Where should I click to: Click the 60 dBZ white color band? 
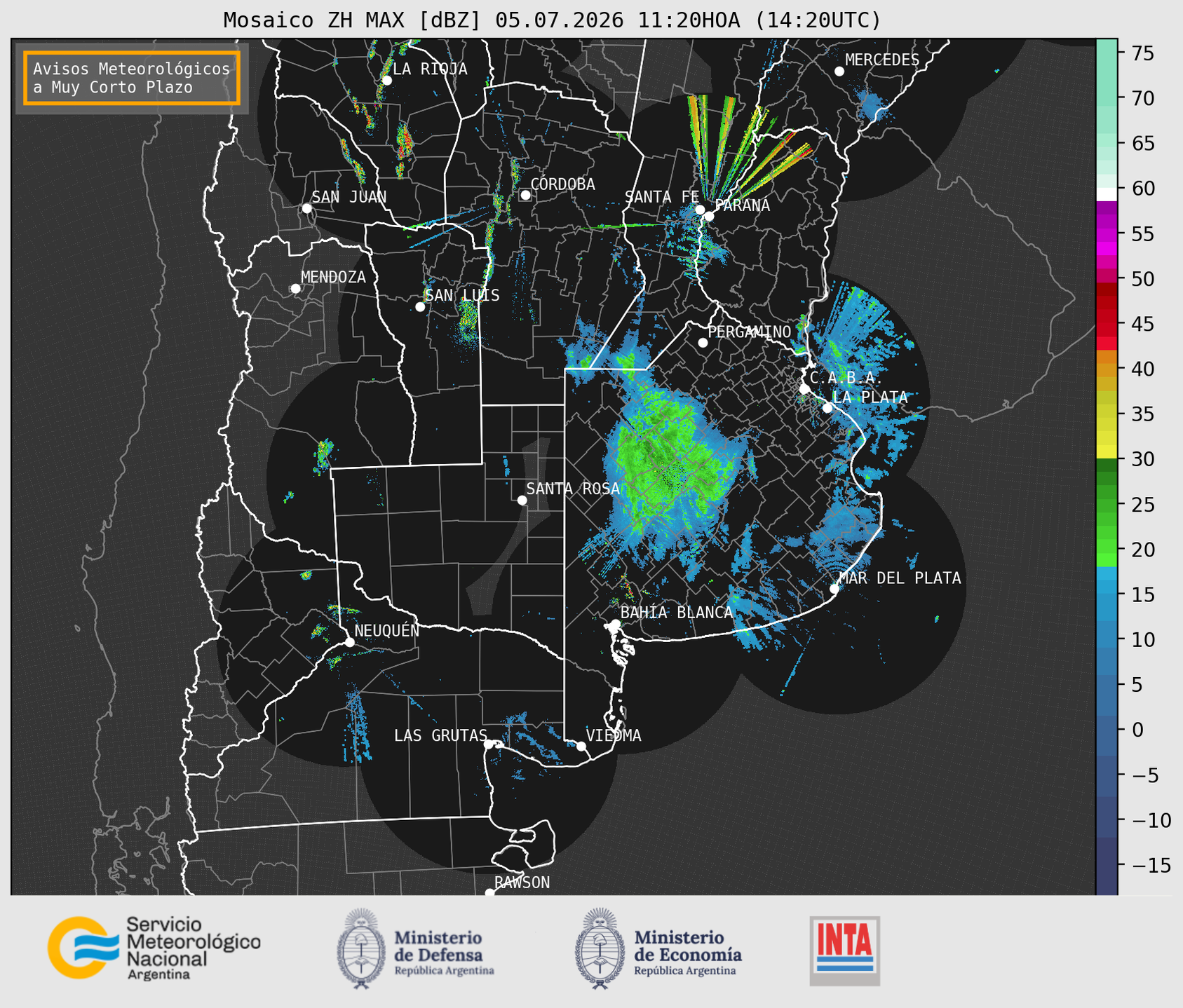click(x=1107, y=194)
